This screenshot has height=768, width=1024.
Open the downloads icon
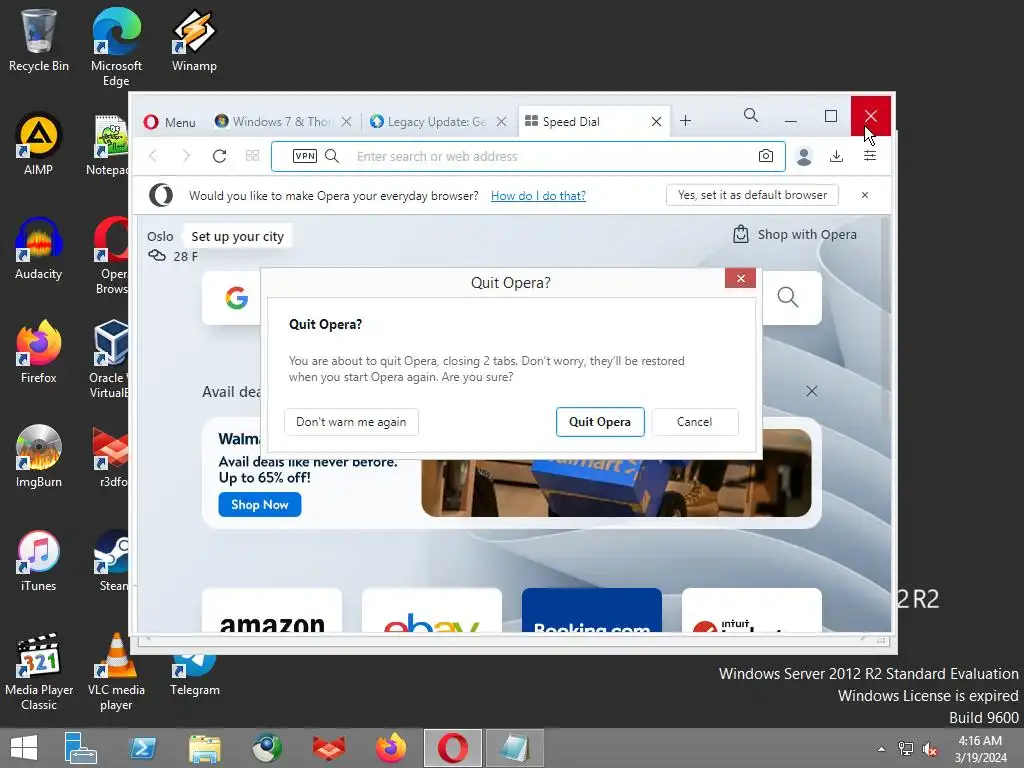click(837, 157)
